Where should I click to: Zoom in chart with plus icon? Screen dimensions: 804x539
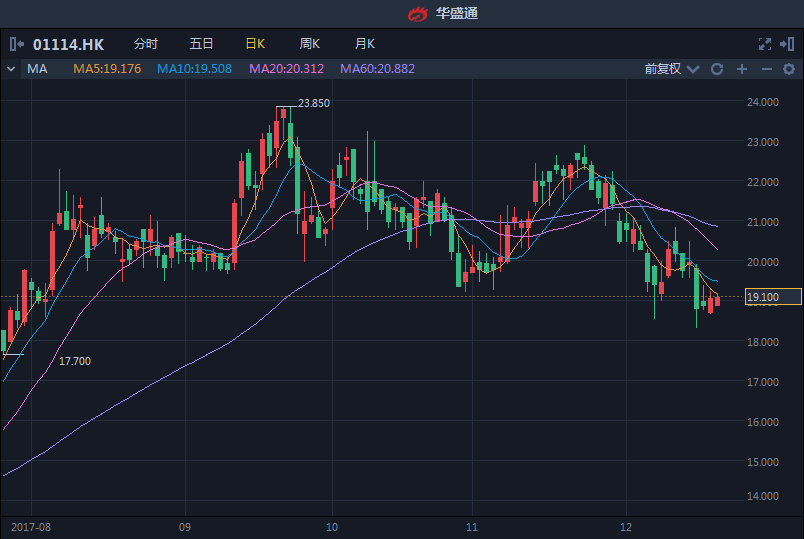click(742, 69)
